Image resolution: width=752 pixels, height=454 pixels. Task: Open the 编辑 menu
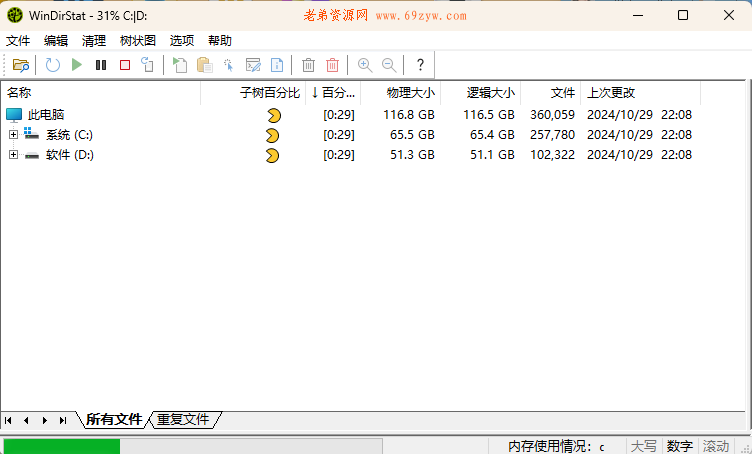[56, 41]
